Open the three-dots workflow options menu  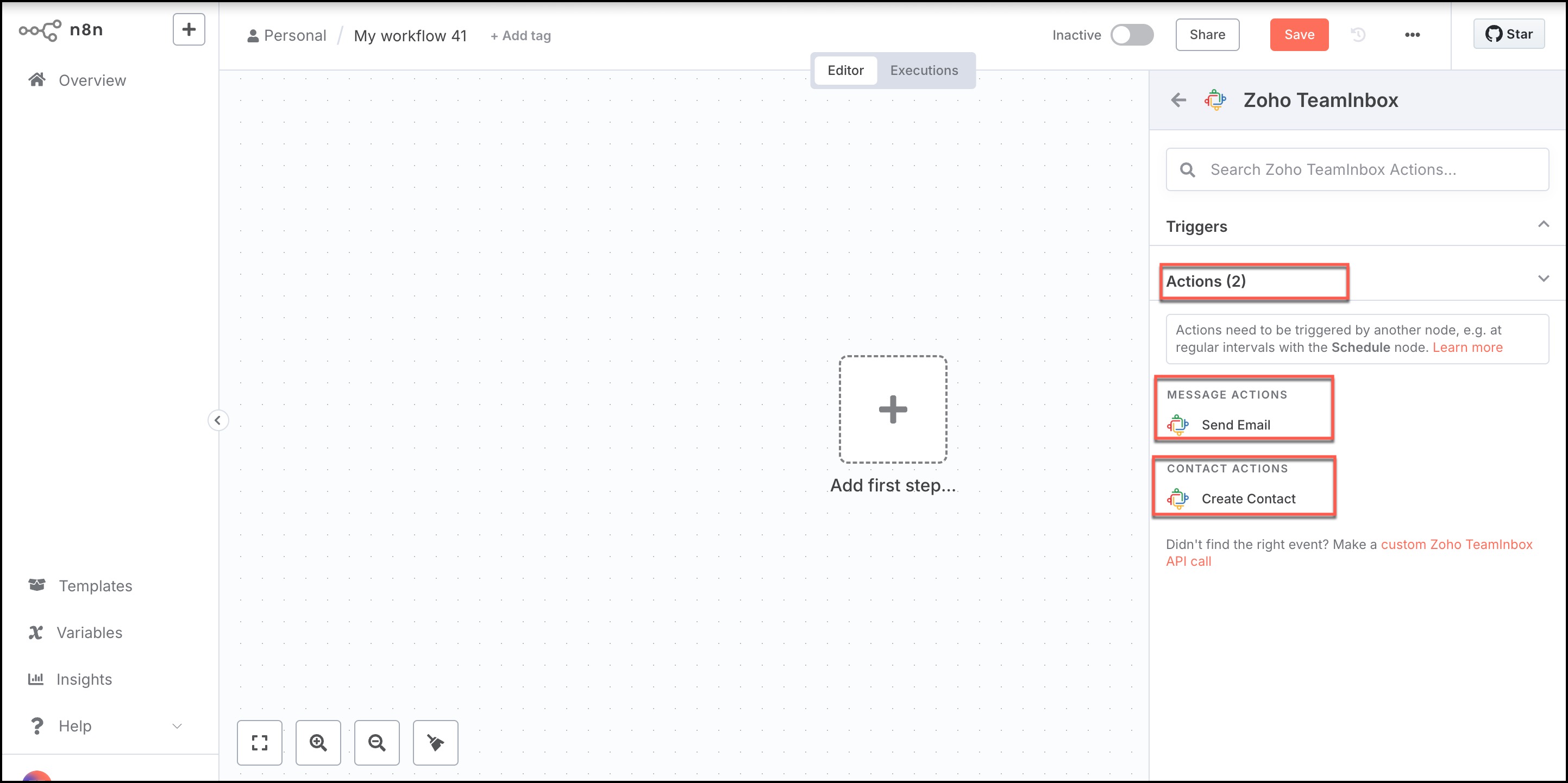(x=1412, y=35)
